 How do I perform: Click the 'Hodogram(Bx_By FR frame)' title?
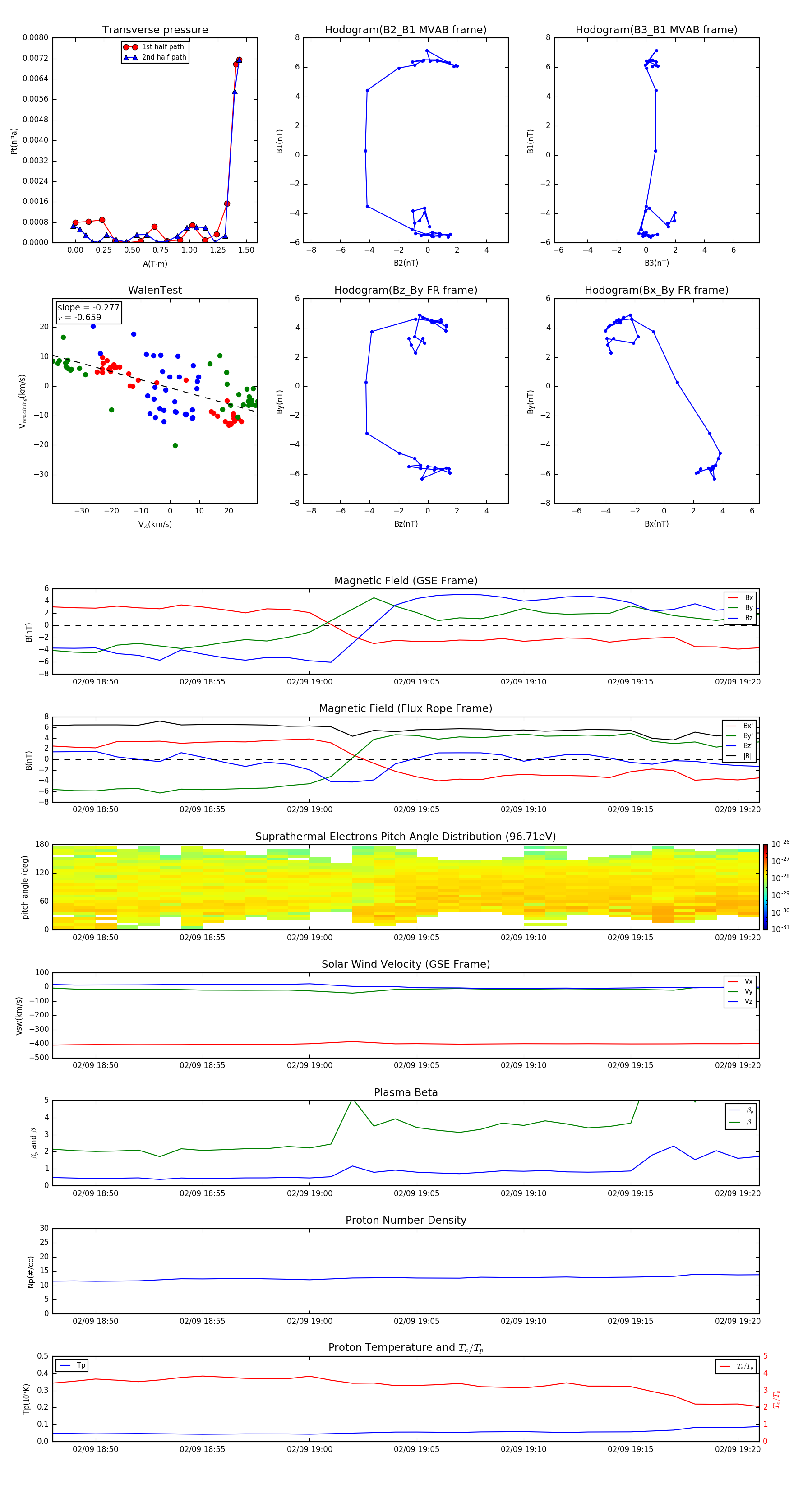click(x=656, y=290)
